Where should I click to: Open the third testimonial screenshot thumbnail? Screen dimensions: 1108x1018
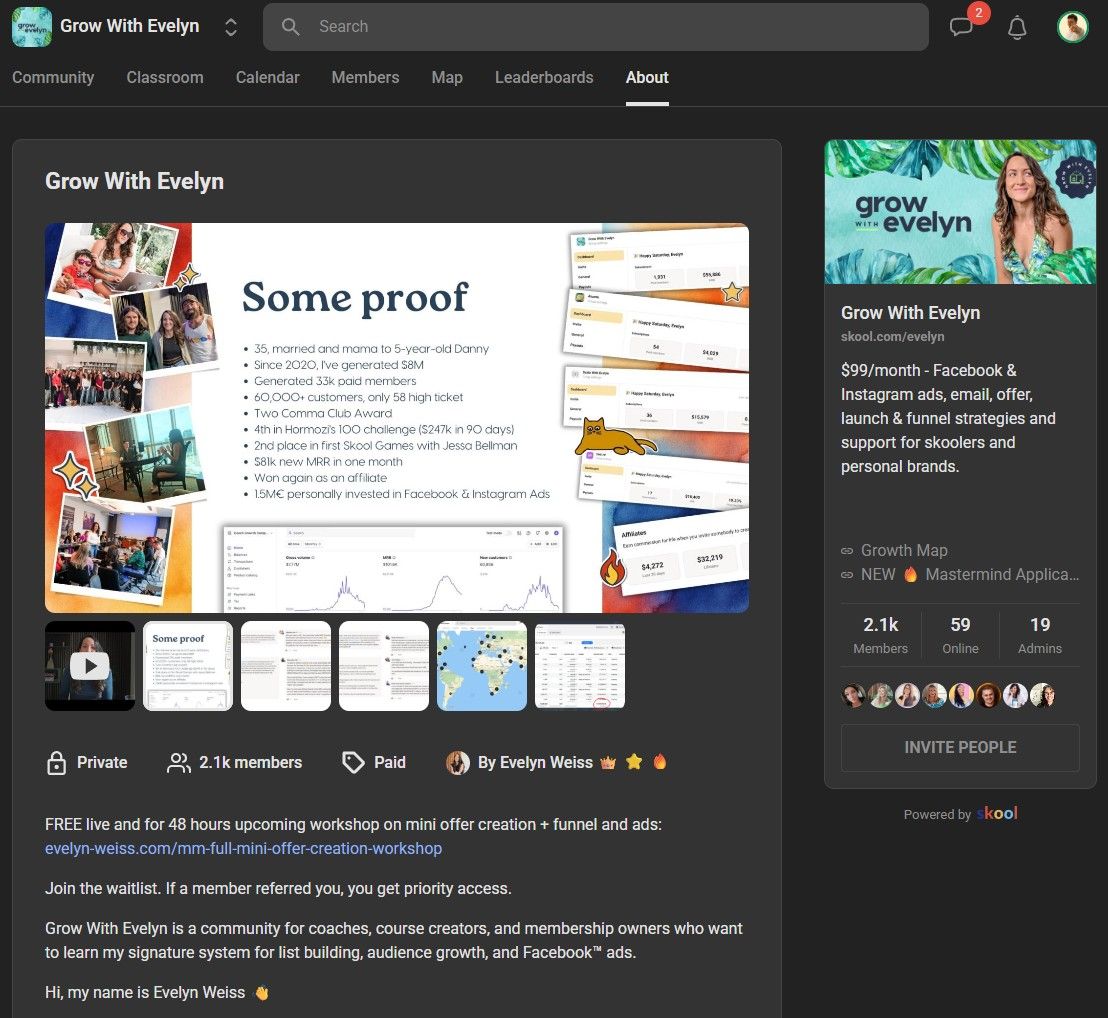[x=285, y=665]
